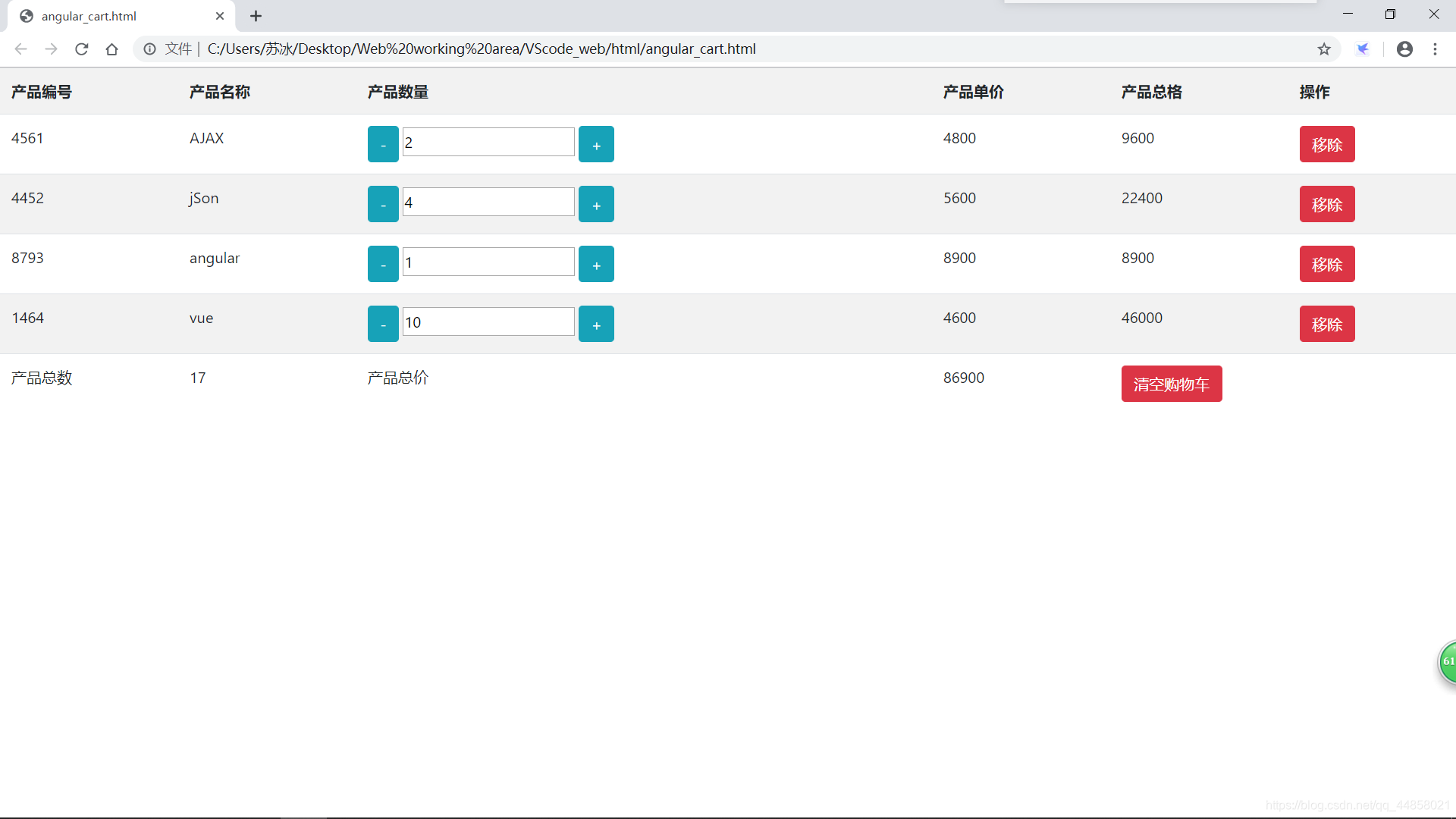Image resolution: width=1456 pixels, height=819 pixels.
Task: Open Chrome three-dot menu
Action: click(1435, 49)
